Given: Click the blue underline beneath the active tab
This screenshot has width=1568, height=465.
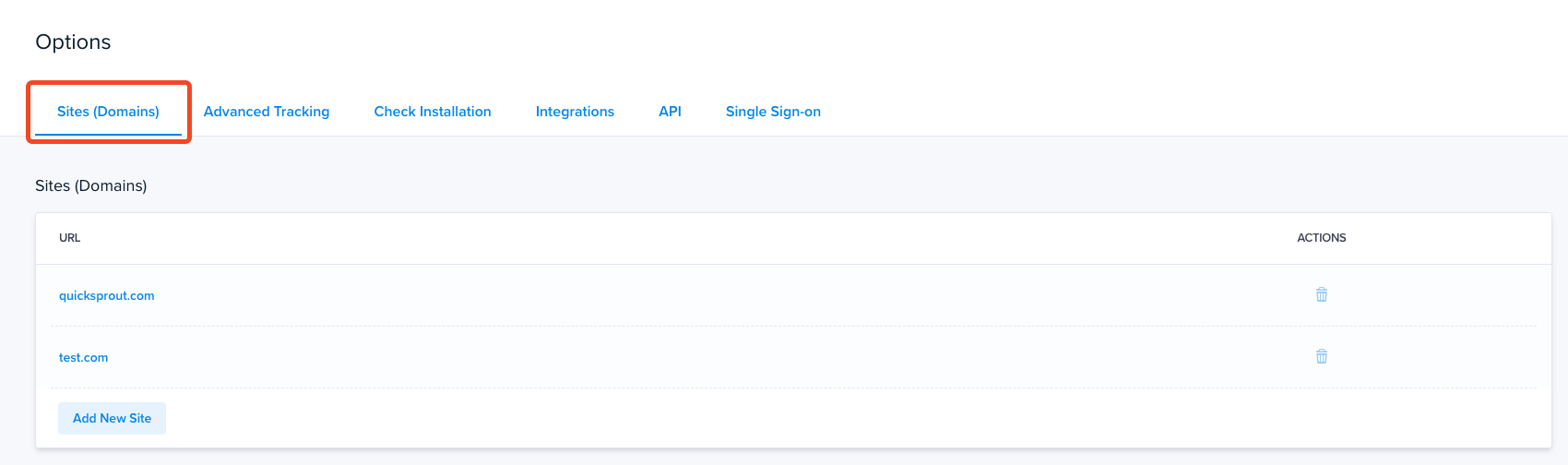Looking at the screenshot, I should coord(108,135).
